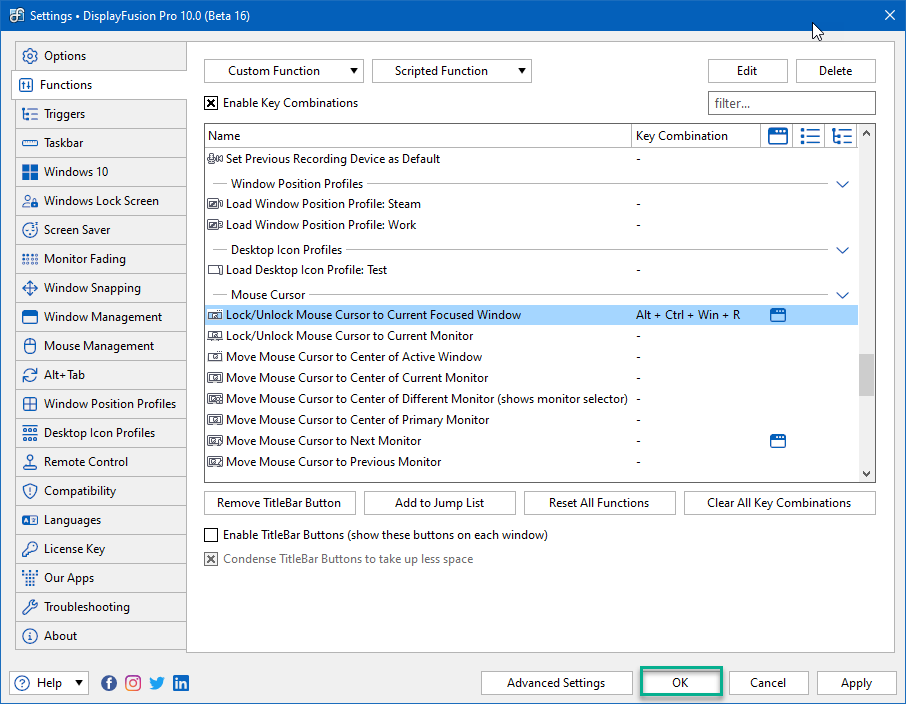The image size is (906, 704).
Task: Click the Edit button
Action: [x=747, y=71]
